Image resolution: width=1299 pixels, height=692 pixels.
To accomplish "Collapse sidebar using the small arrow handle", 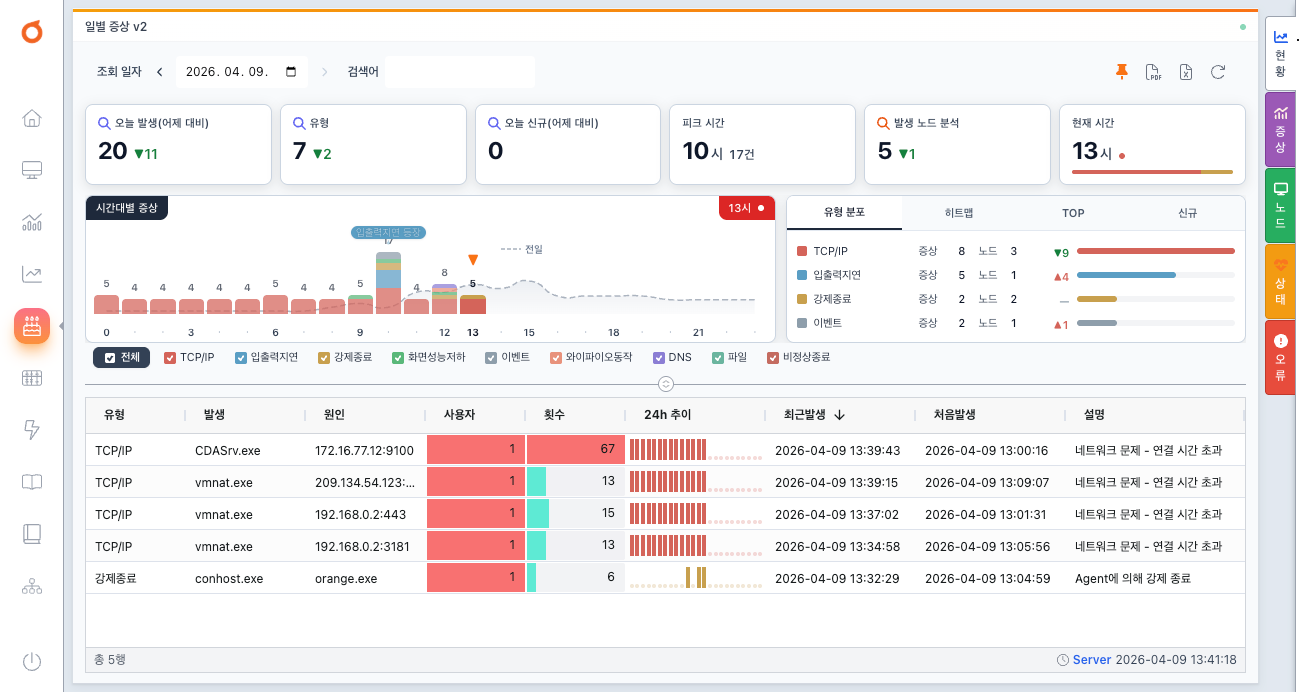I will point(60,326).
